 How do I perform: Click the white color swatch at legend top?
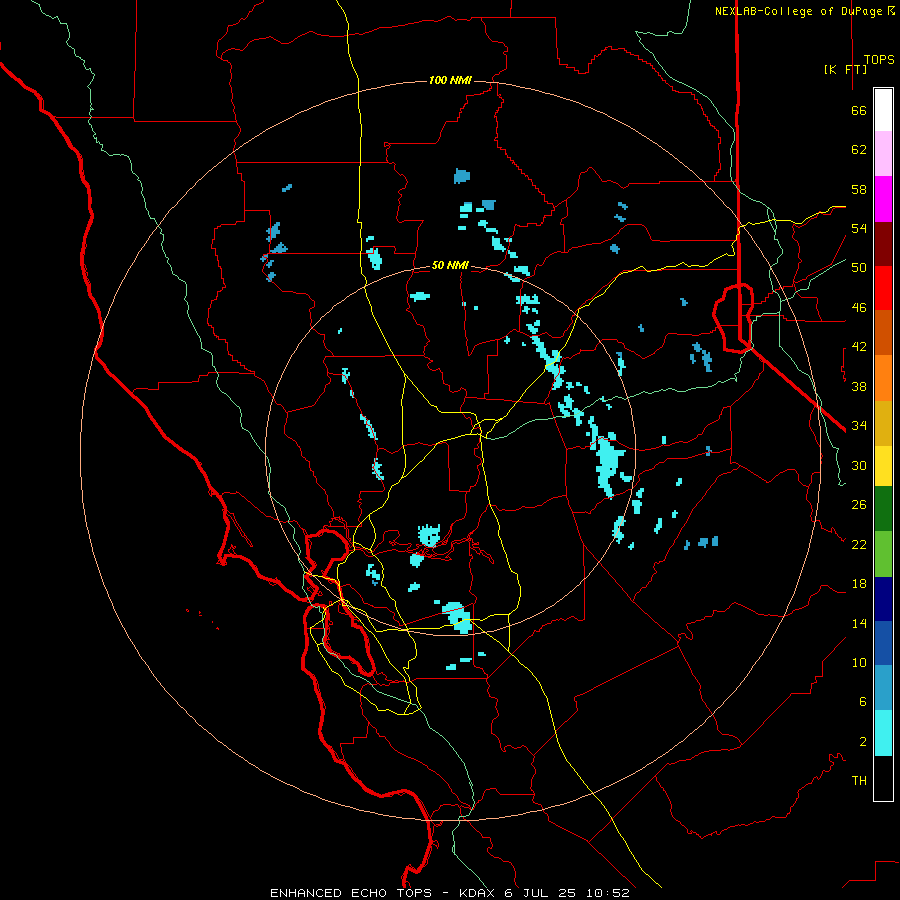pyautogui.click(x=883, y=110)
